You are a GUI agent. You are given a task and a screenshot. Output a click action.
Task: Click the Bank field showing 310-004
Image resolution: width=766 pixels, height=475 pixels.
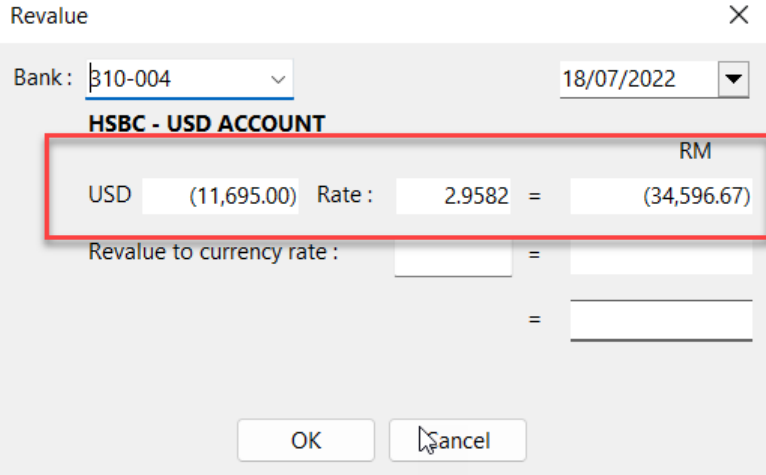[x=175, y=78]
